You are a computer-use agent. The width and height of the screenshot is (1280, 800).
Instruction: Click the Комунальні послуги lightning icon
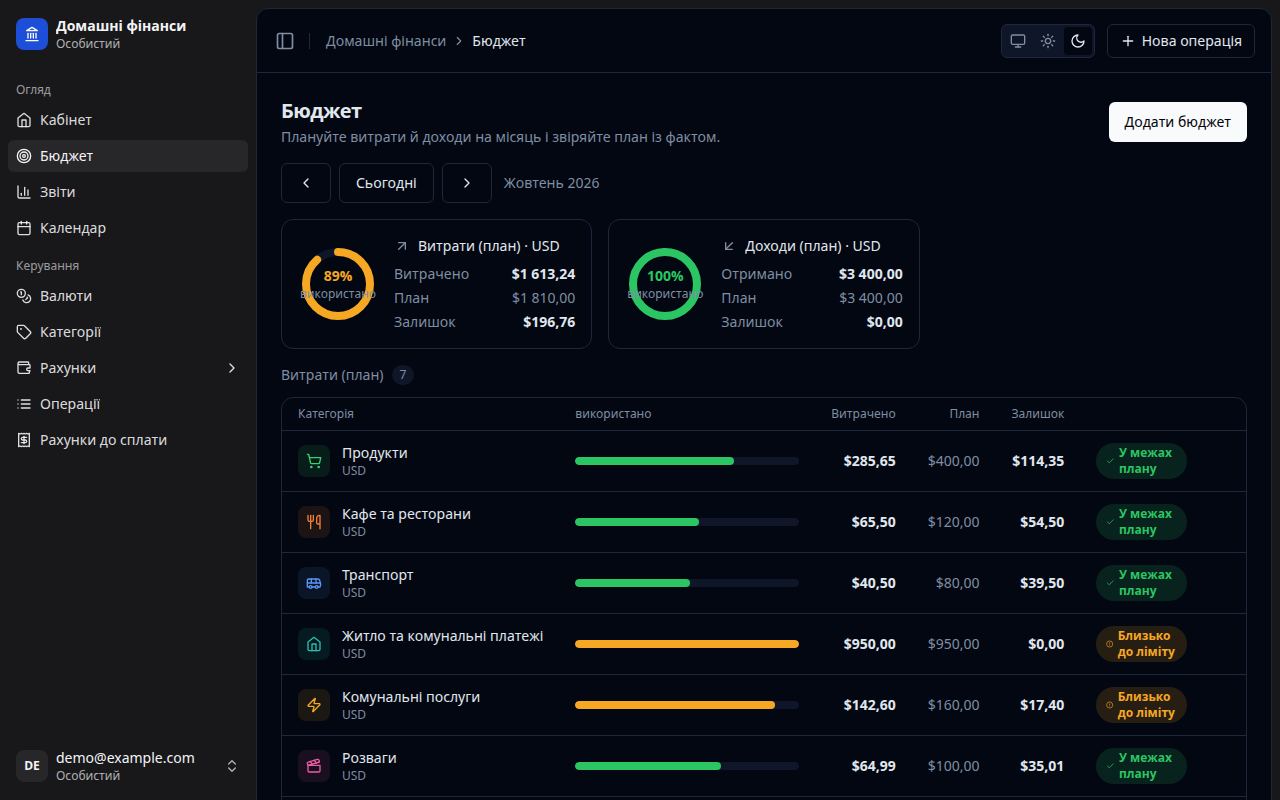click(x=314, y=705)
